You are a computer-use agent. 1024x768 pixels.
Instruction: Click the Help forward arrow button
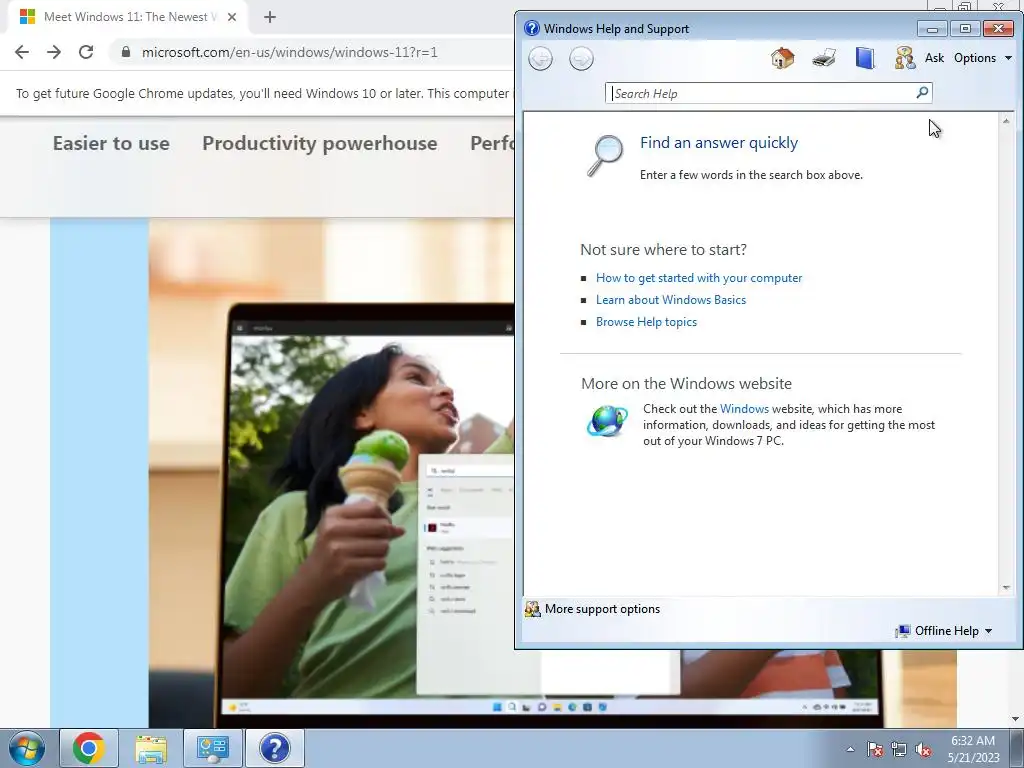tap(581, 59)
